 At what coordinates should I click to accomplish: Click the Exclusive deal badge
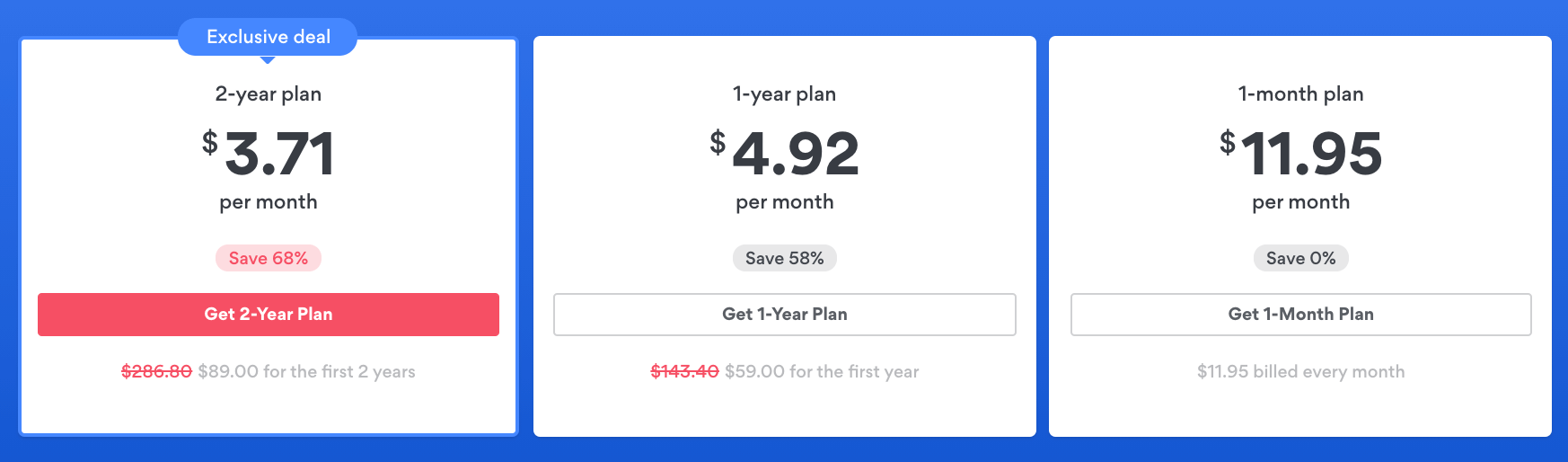tap(268, 37)
